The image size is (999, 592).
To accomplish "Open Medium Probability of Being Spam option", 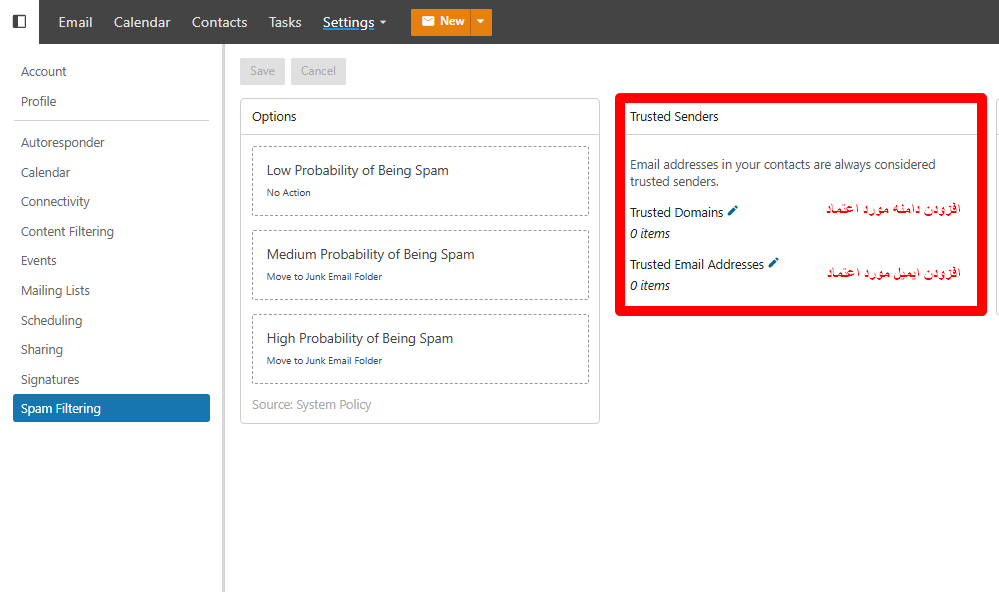I will click(x=419, y=264).
